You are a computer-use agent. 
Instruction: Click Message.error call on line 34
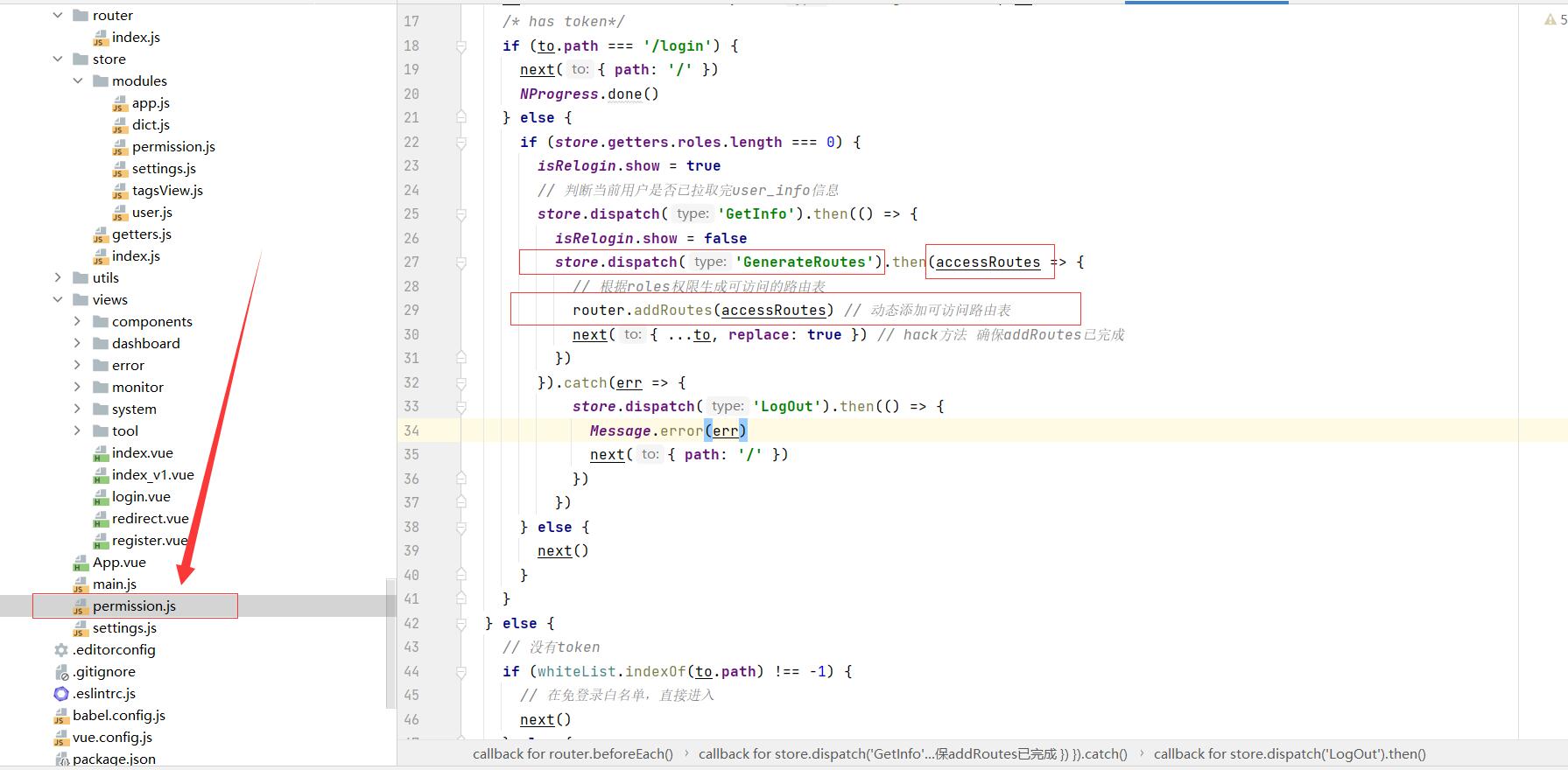click(668, 430)
